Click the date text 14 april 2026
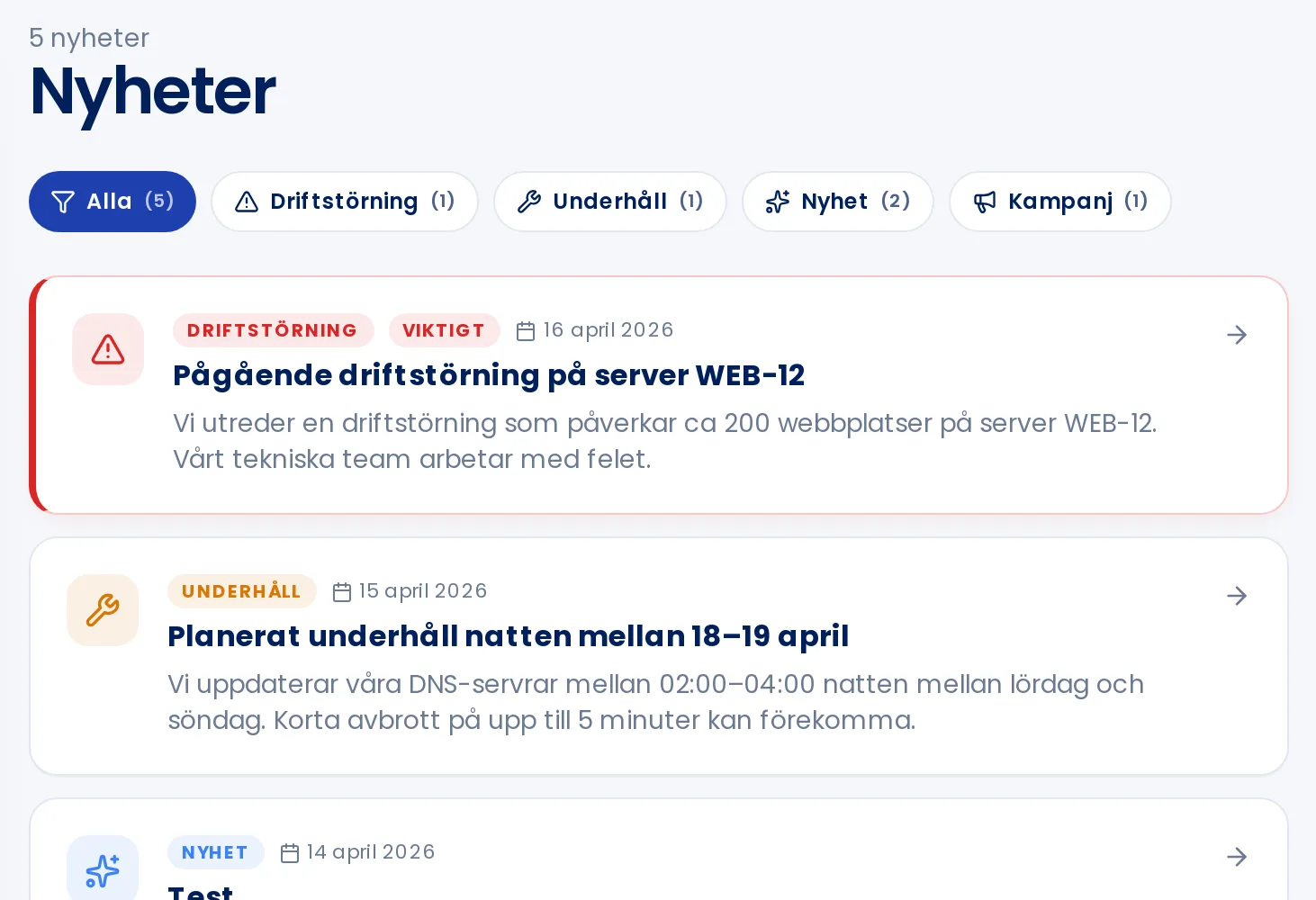The height and width of the screenshot is (900, 1316). (x=371, y=852)
